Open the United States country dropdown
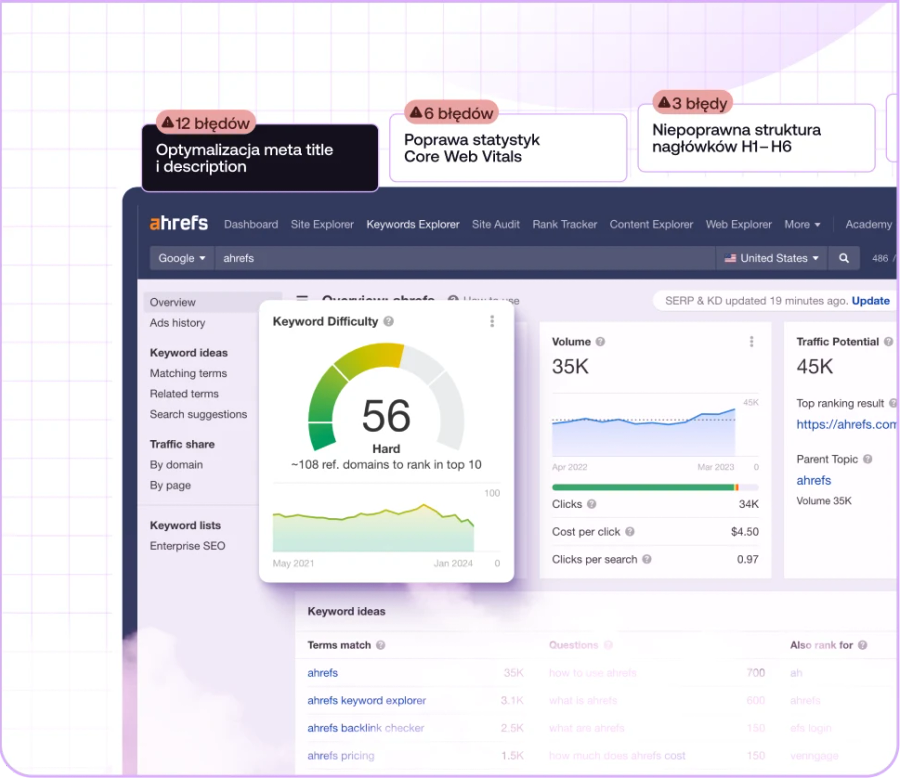Screen dimensions: 900x778 coord(771,258)
